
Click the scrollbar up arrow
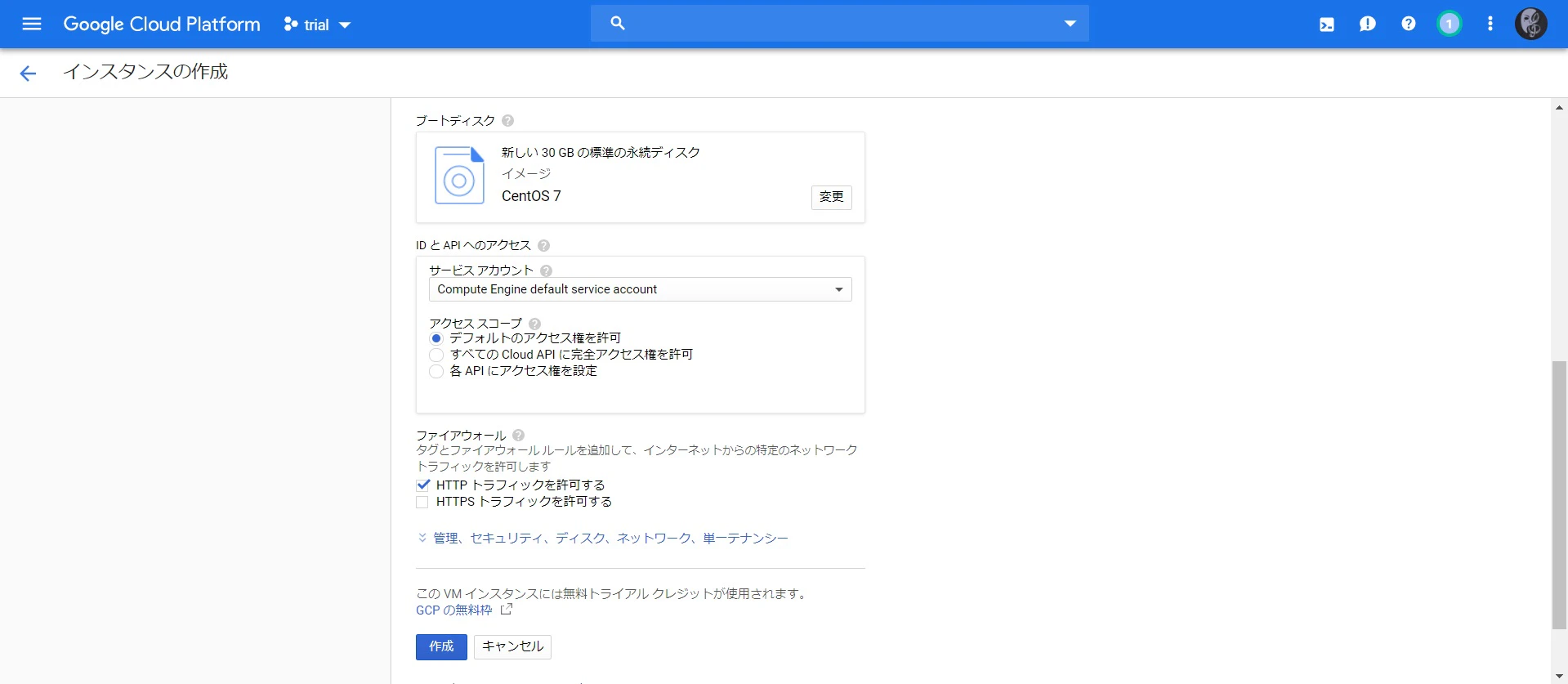click(1559, 107)
